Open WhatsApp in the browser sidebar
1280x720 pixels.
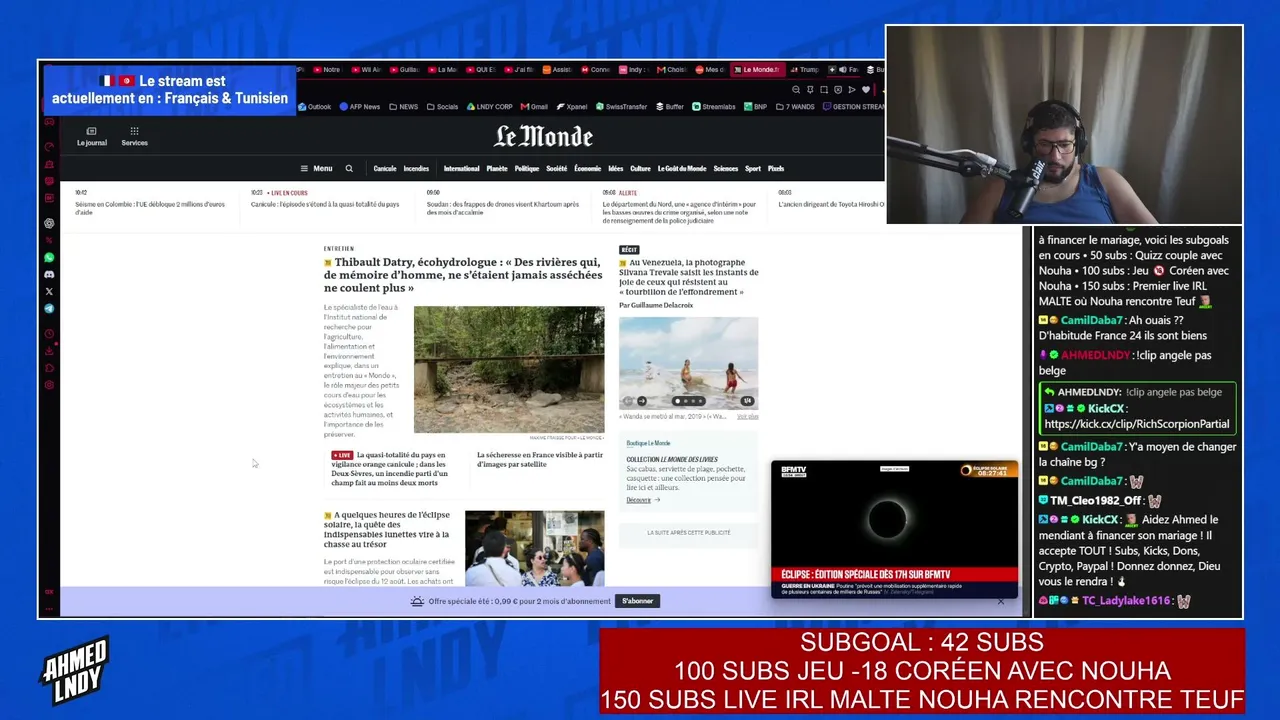tap(49, 257)
